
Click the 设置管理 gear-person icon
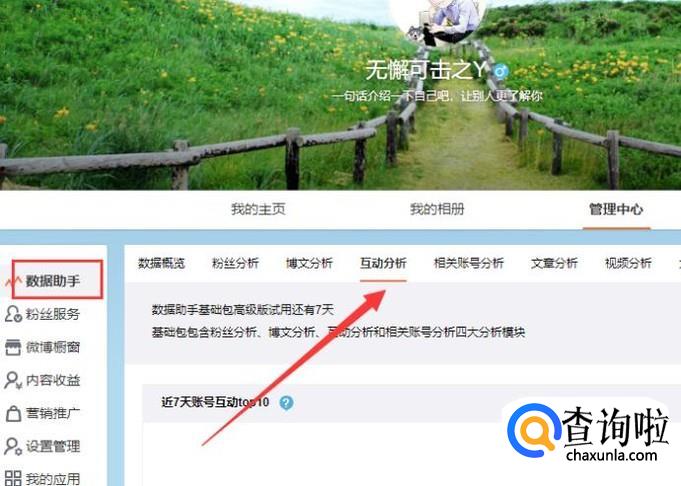tap(13, 446)
